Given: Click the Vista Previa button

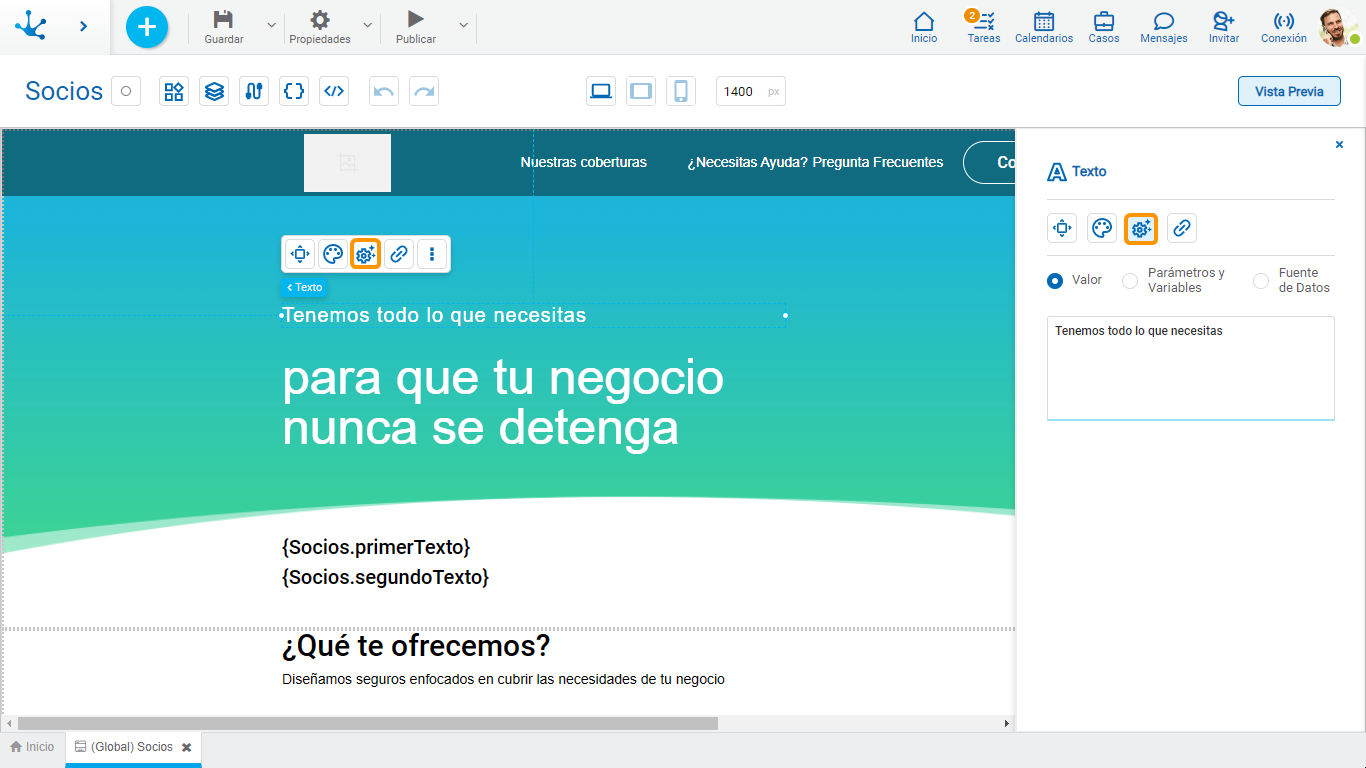Looking at the screenshot, I should [1289, 91].
